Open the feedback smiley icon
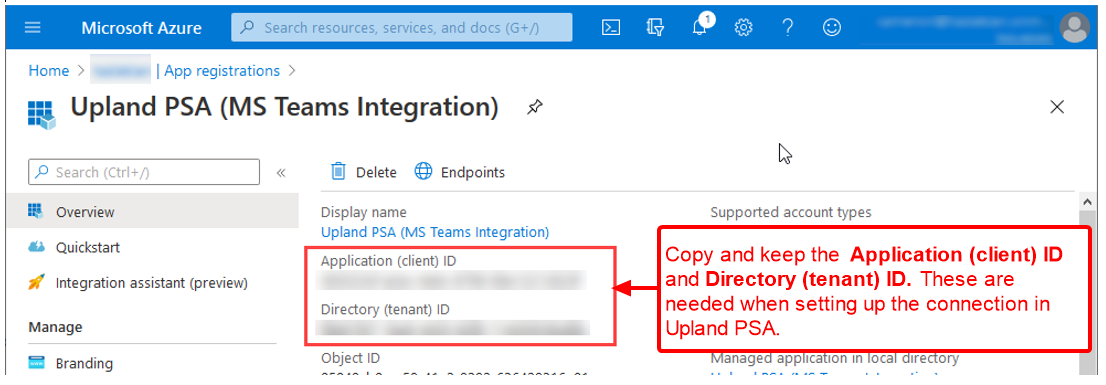The height and width of the screenshot is (385, 1106). (x=832, y=28)
